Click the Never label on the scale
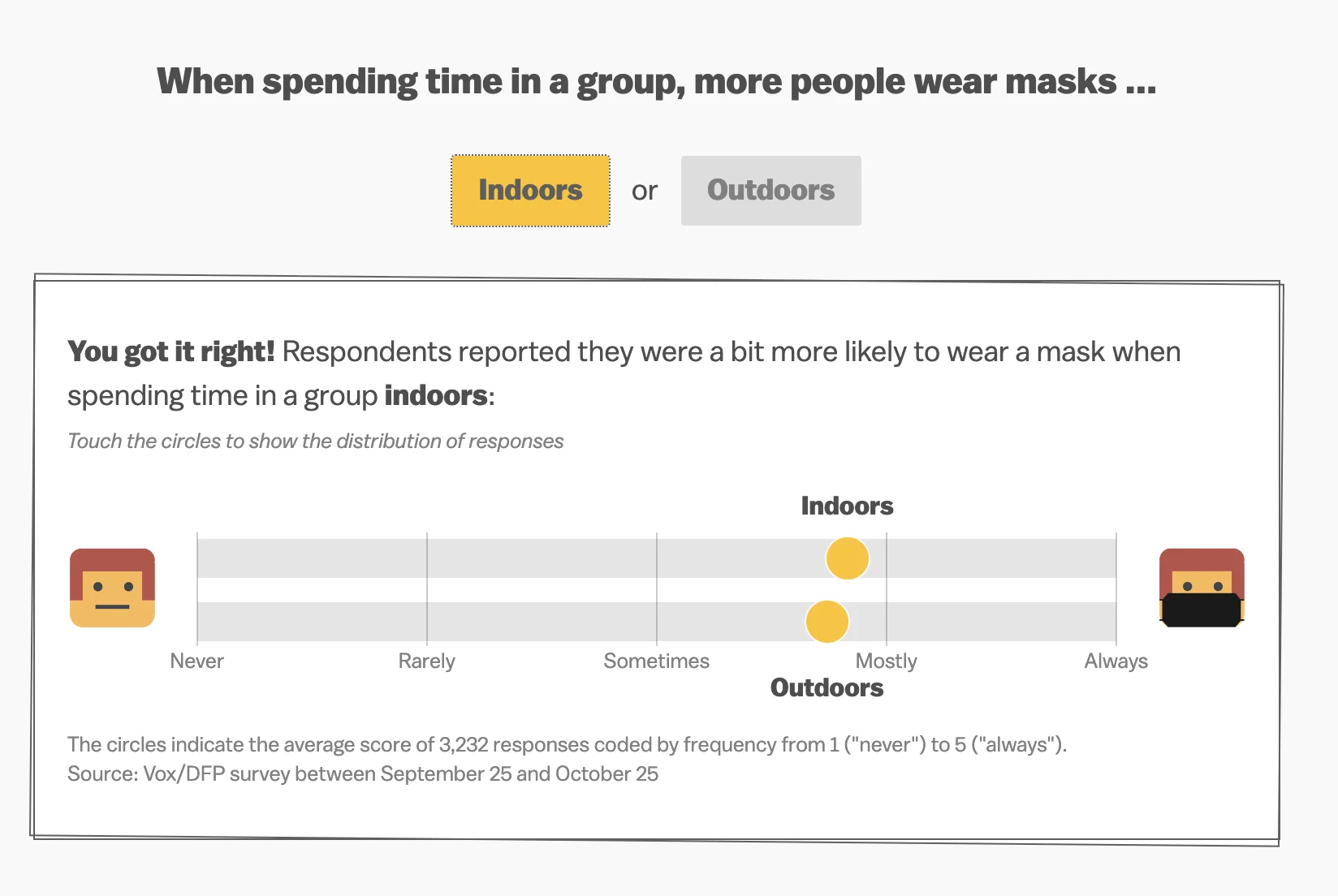This screenshot has width=1338, height=896. tap(196, 661)
